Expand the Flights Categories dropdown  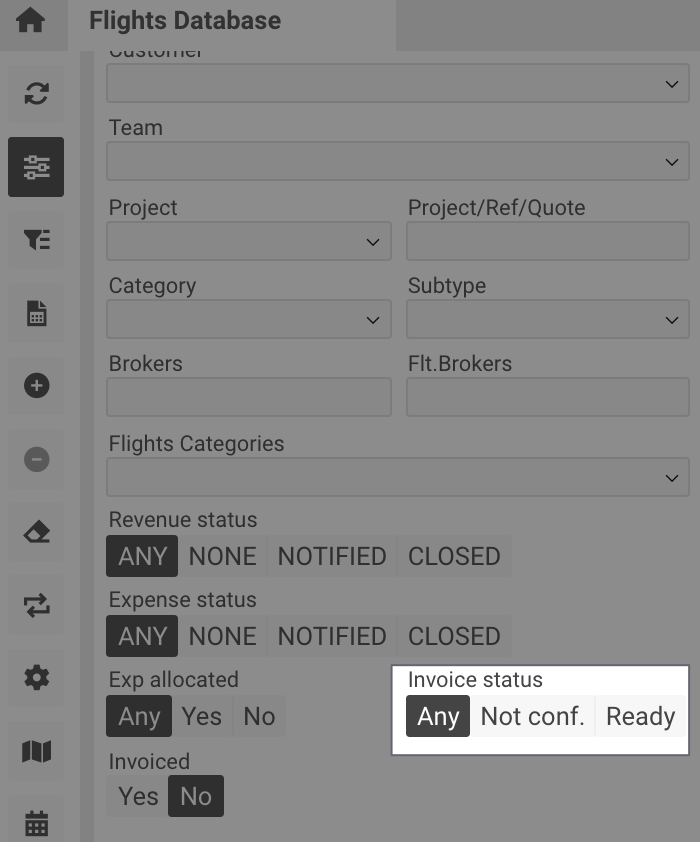pyautogui.click(x=397, y=476)
